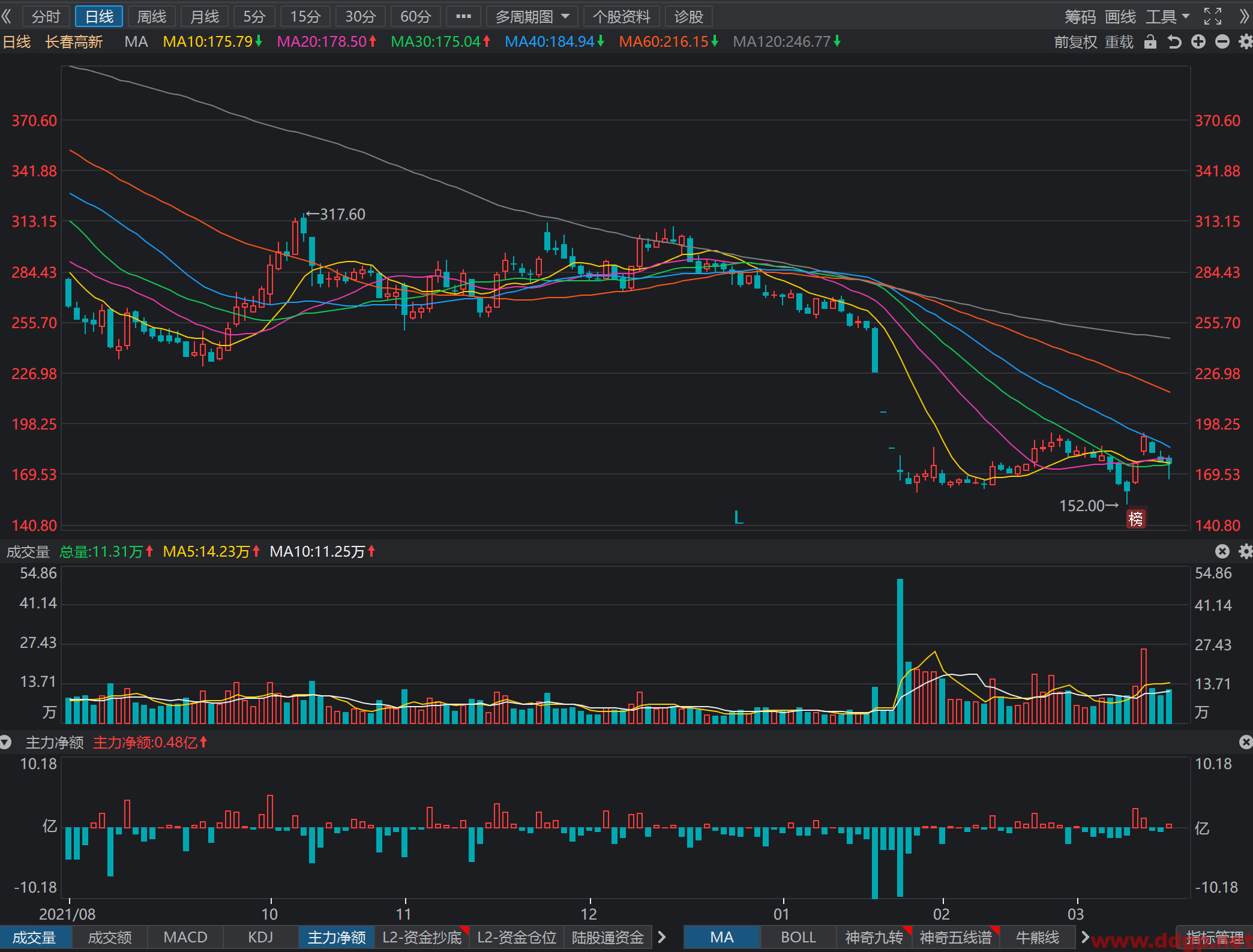Zoom out with the minus circle icon

point(1222,42)
